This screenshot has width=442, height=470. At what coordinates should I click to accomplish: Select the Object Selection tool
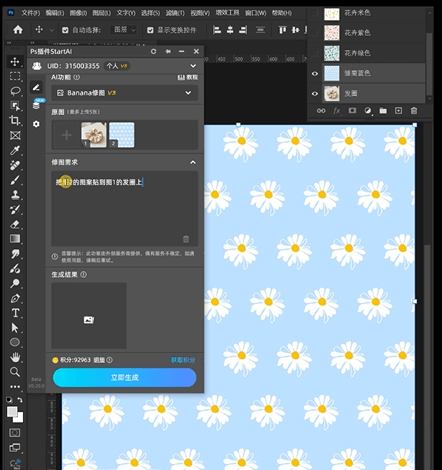(x=15, y=106)
